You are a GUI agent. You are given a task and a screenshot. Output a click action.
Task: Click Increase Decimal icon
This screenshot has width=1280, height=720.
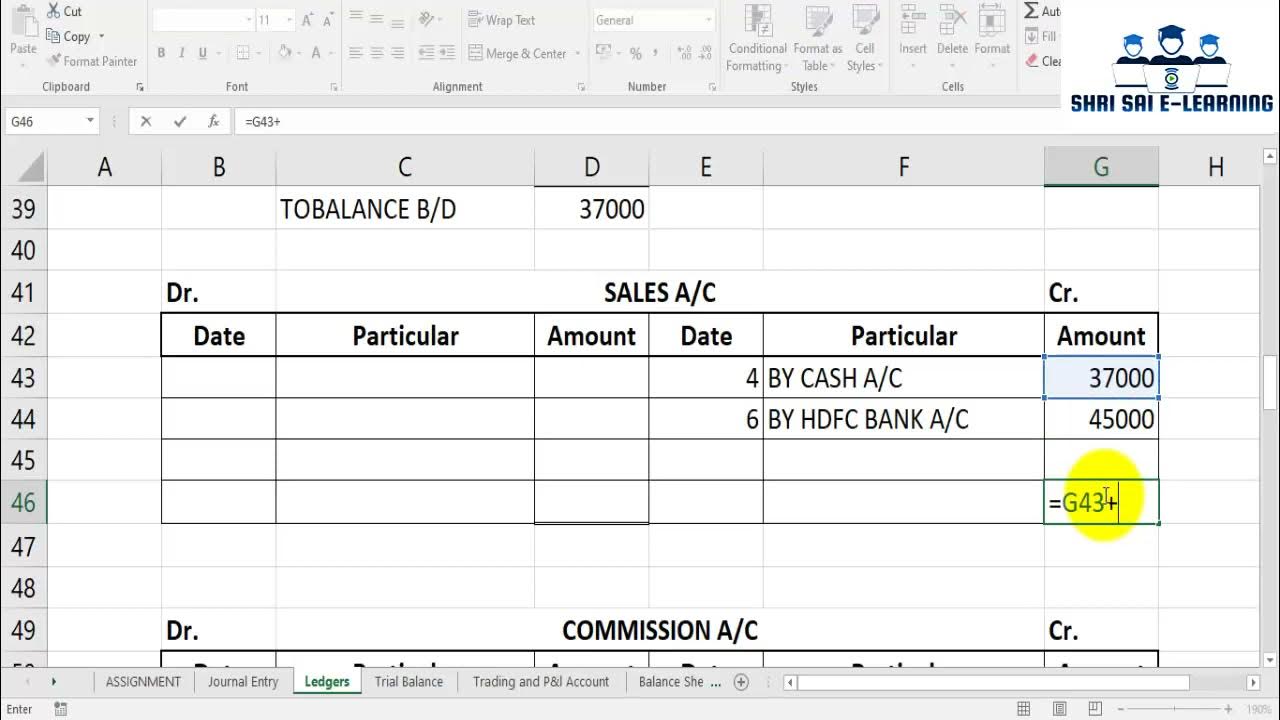point(683,54)
